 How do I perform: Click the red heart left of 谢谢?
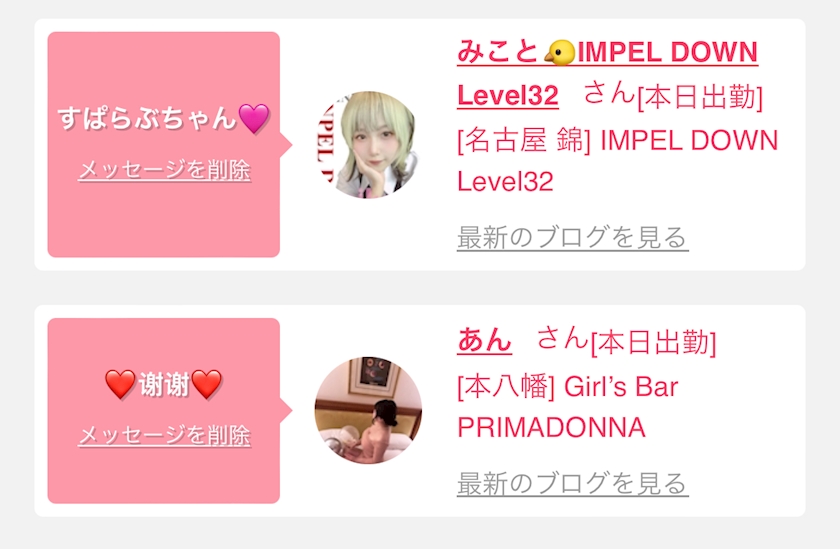pos(121,384)
